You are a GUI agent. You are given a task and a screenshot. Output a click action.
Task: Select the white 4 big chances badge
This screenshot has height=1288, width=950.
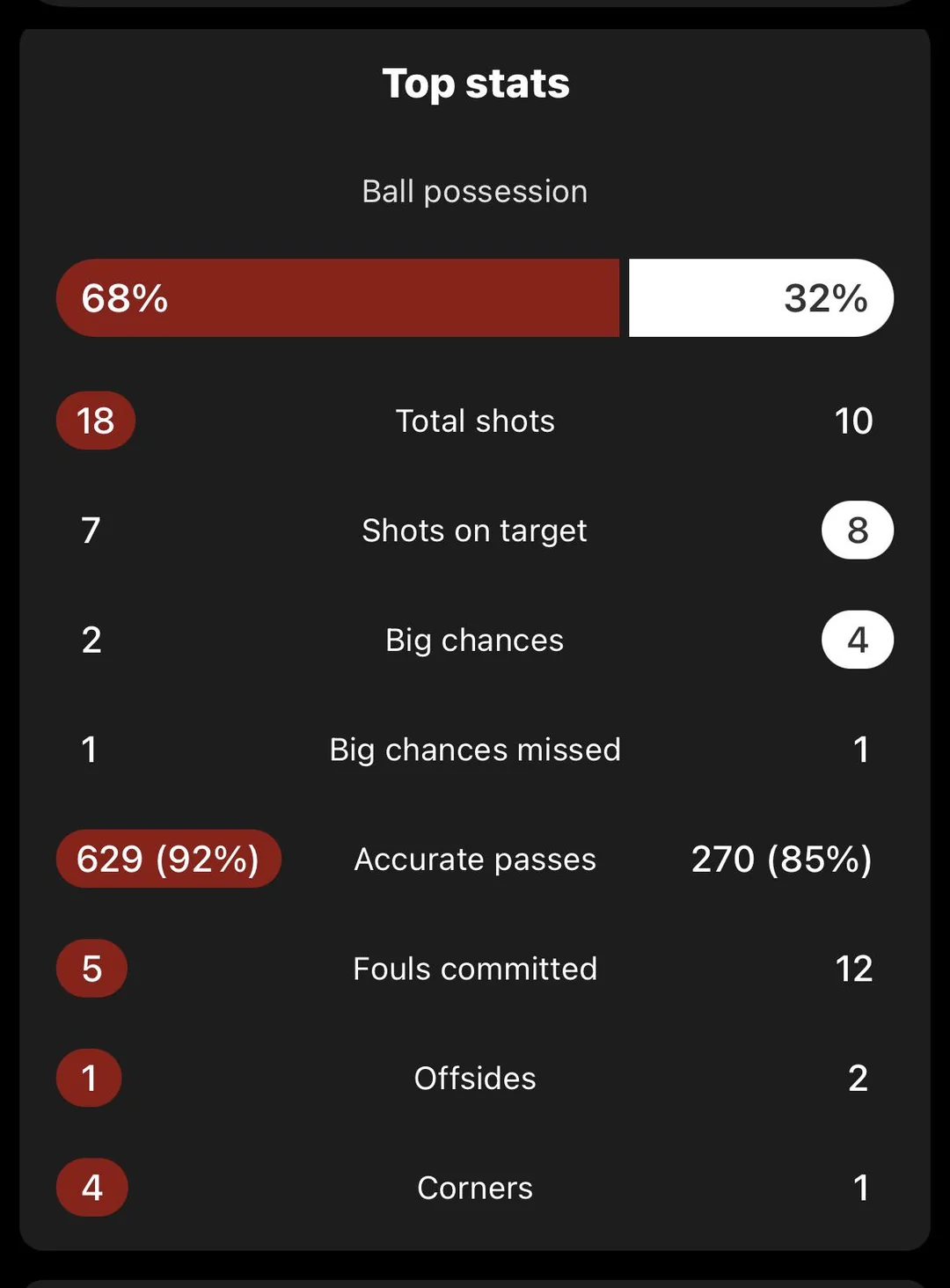click(x=858, y=640)
